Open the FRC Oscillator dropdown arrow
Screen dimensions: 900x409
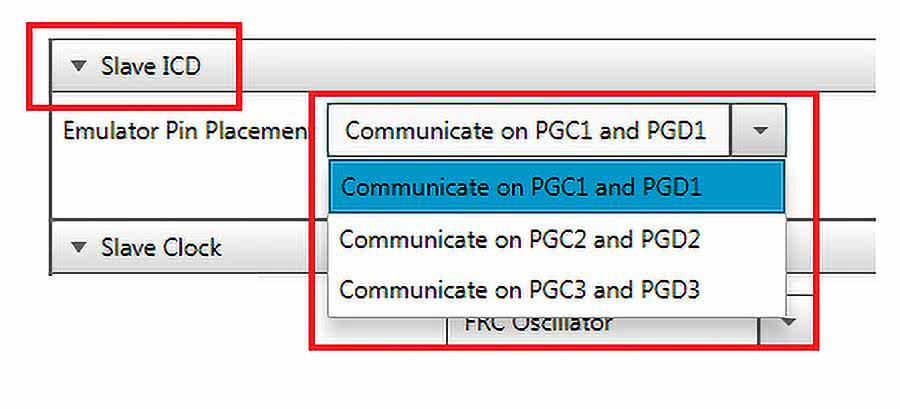[787, 324]
